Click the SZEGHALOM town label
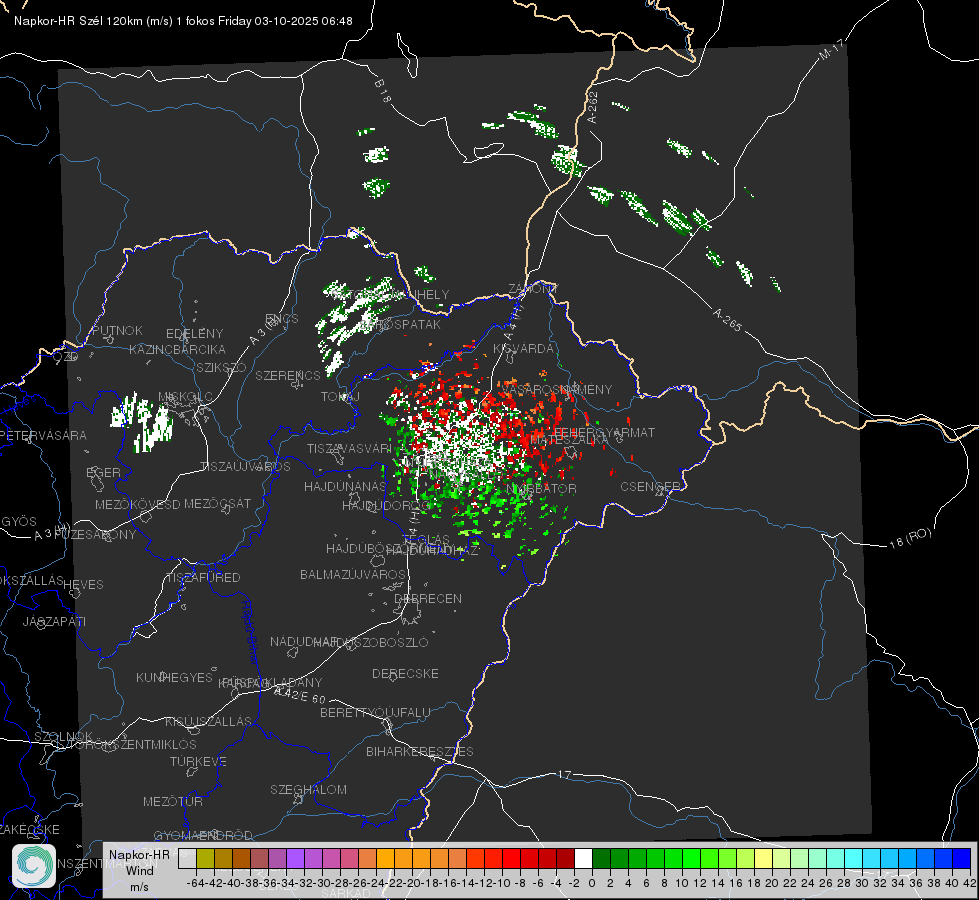 click(x=308, y=789)
